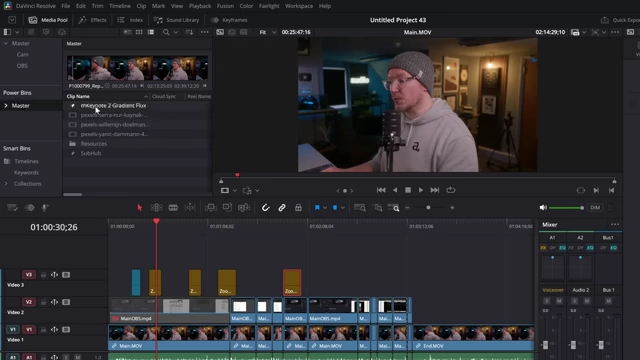The width and height of the screenshot is (640, 360).
Task: Open the Playback menu
Action: (200, 6)
